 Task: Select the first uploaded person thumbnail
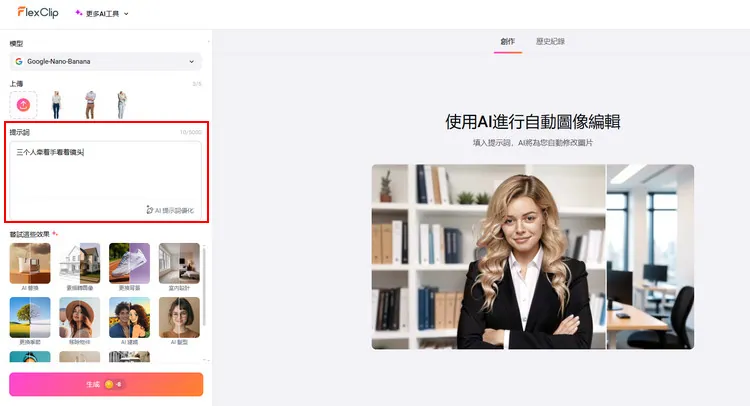coord(56,103)
